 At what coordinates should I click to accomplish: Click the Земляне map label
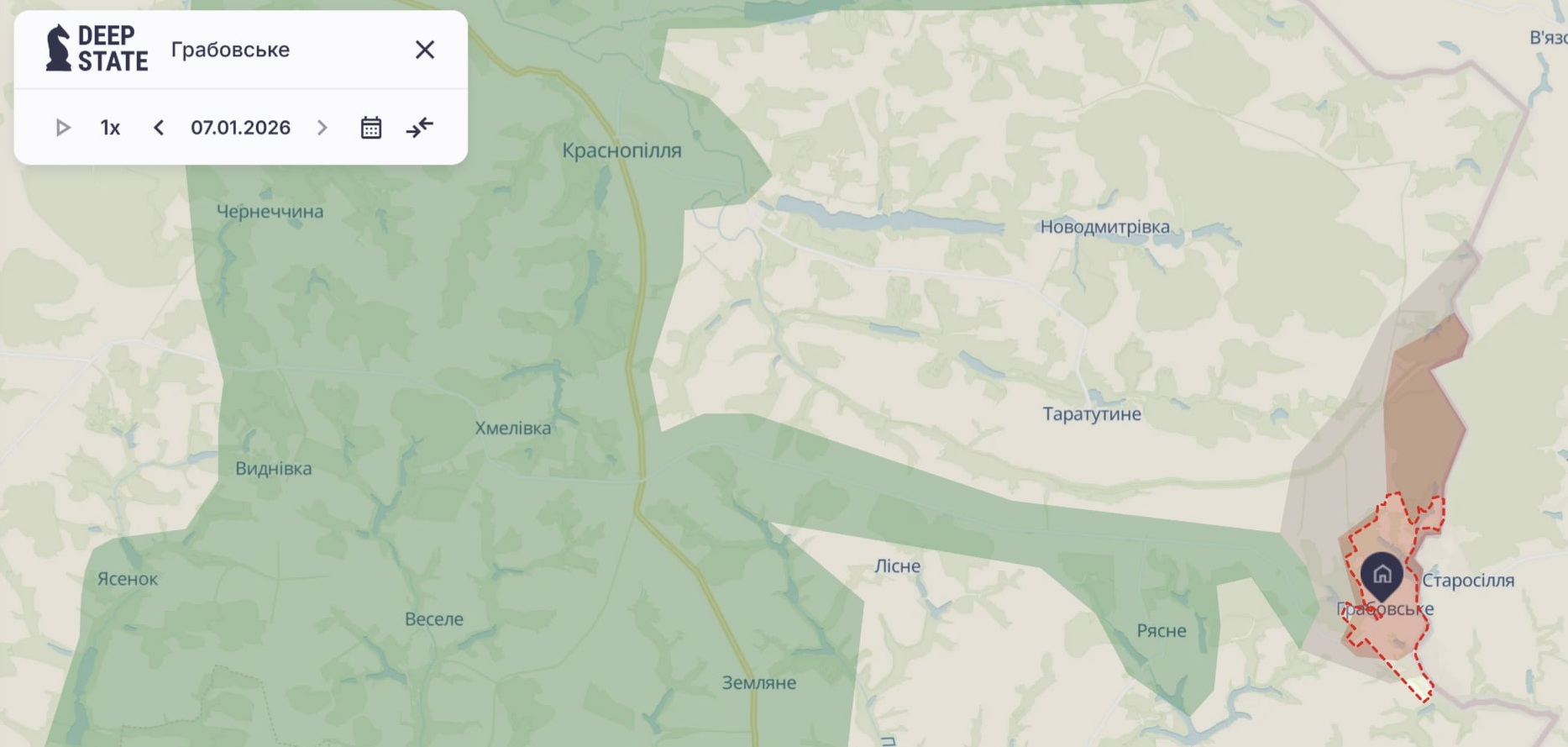click(759, 683)
